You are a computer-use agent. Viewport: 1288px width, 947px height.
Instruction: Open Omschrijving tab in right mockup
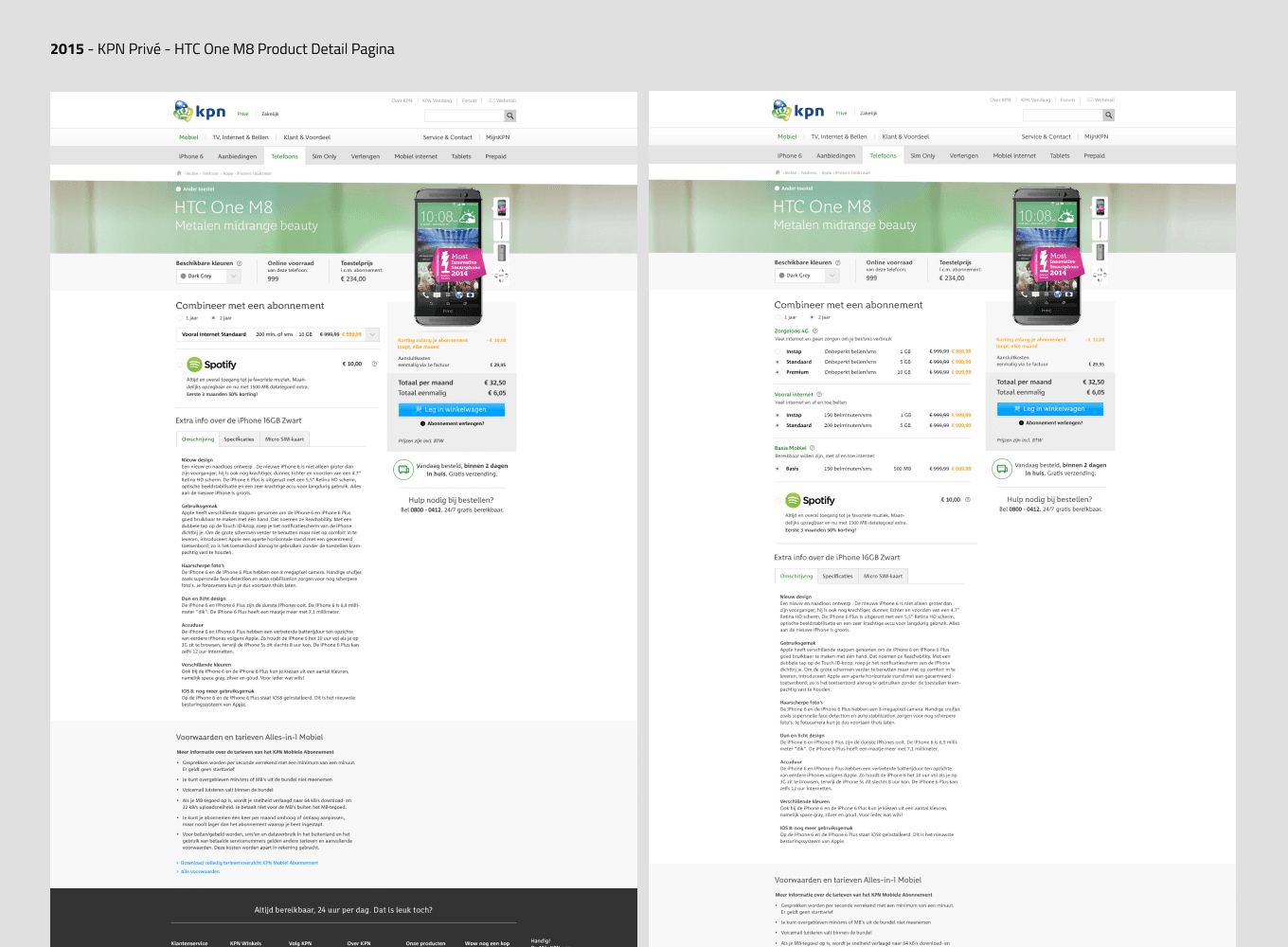[796, 576]
